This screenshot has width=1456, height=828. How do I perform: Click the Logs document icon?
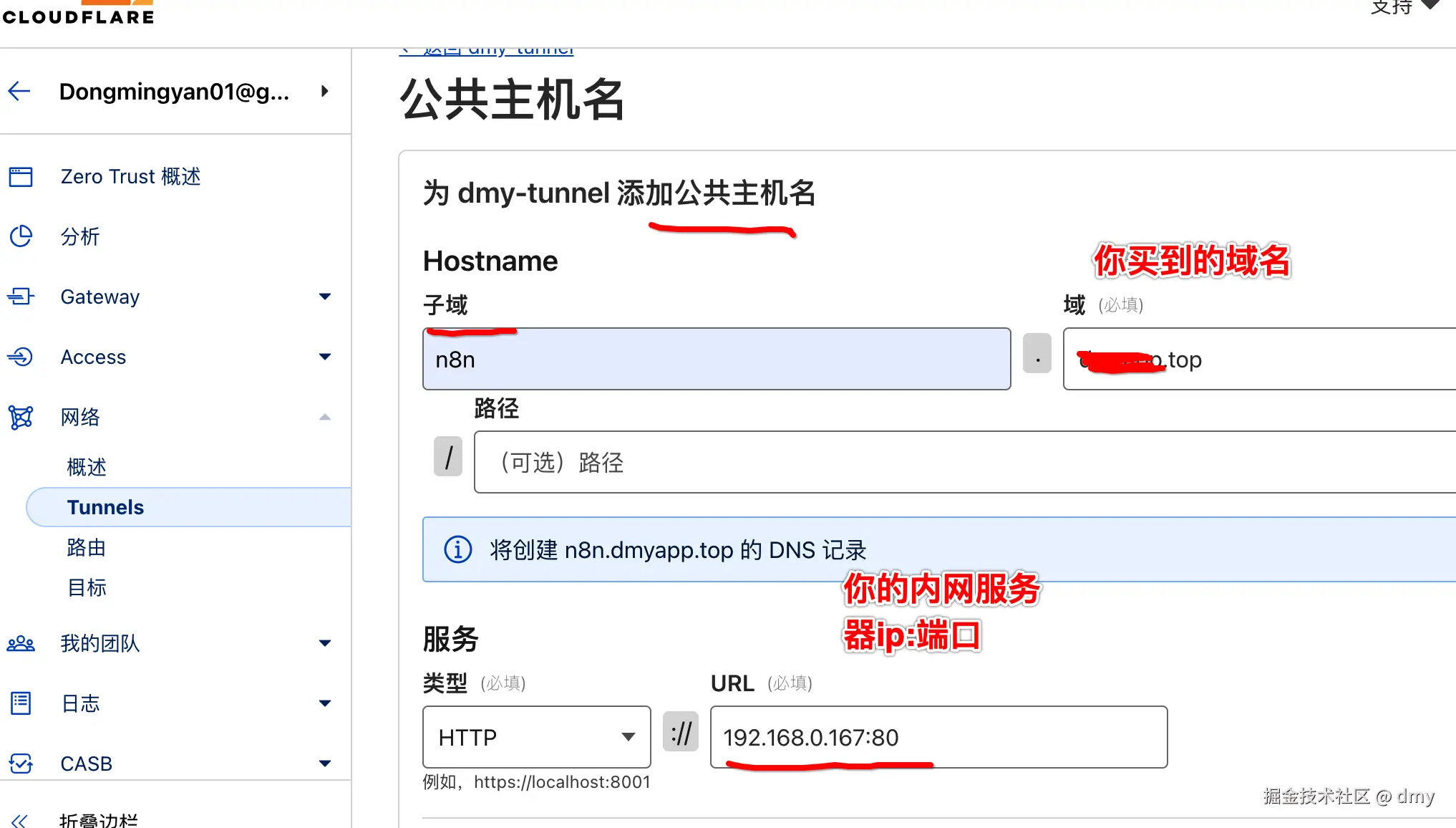[21, 703]
